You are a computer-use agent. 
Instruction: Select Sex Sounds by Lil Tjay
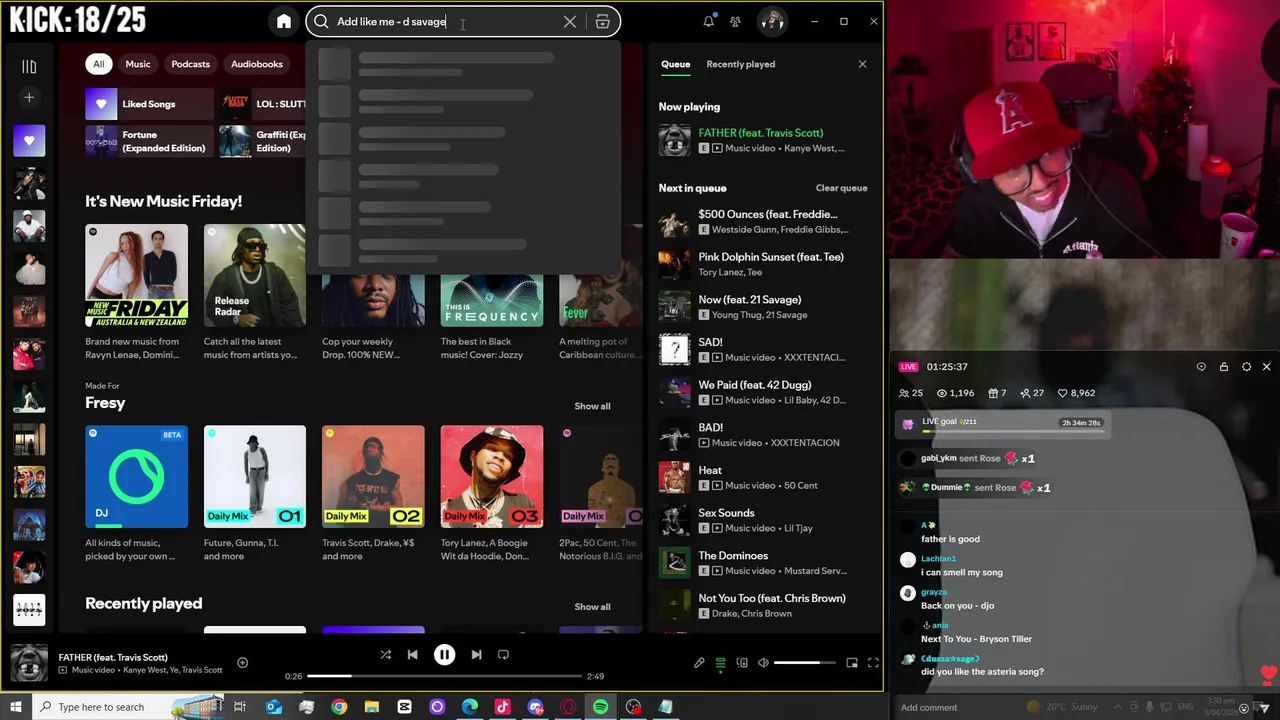click(763, 520)
